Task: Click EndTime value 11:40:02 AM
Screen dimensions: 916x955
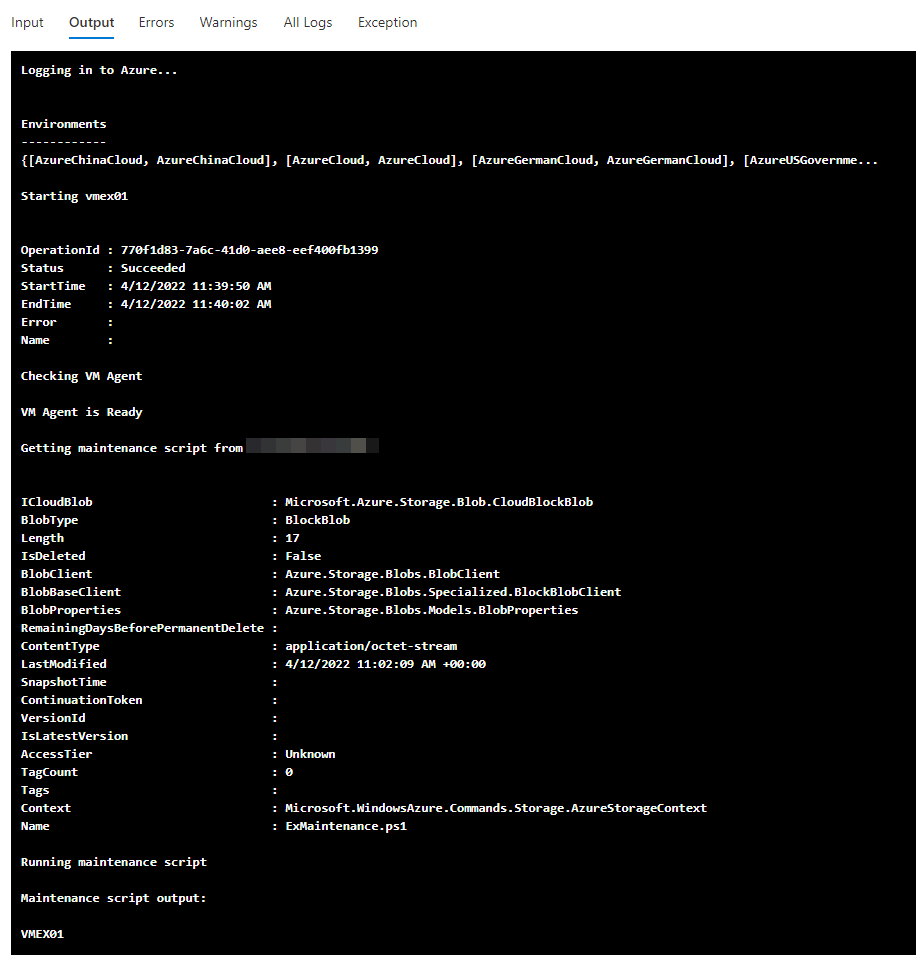Action: tap(196, 304)
